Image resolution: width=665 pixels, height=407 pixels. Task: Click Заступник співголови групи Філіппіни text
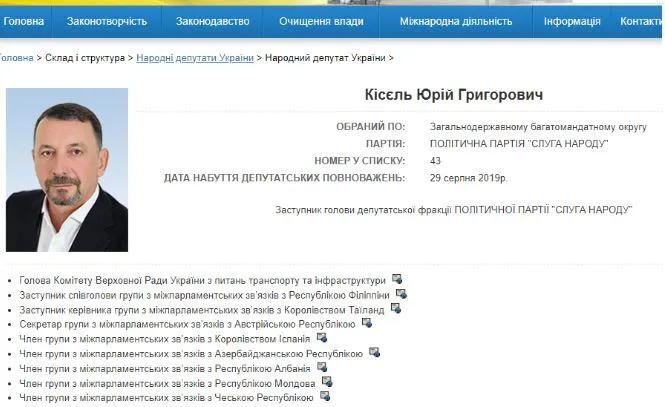point(204,295)
